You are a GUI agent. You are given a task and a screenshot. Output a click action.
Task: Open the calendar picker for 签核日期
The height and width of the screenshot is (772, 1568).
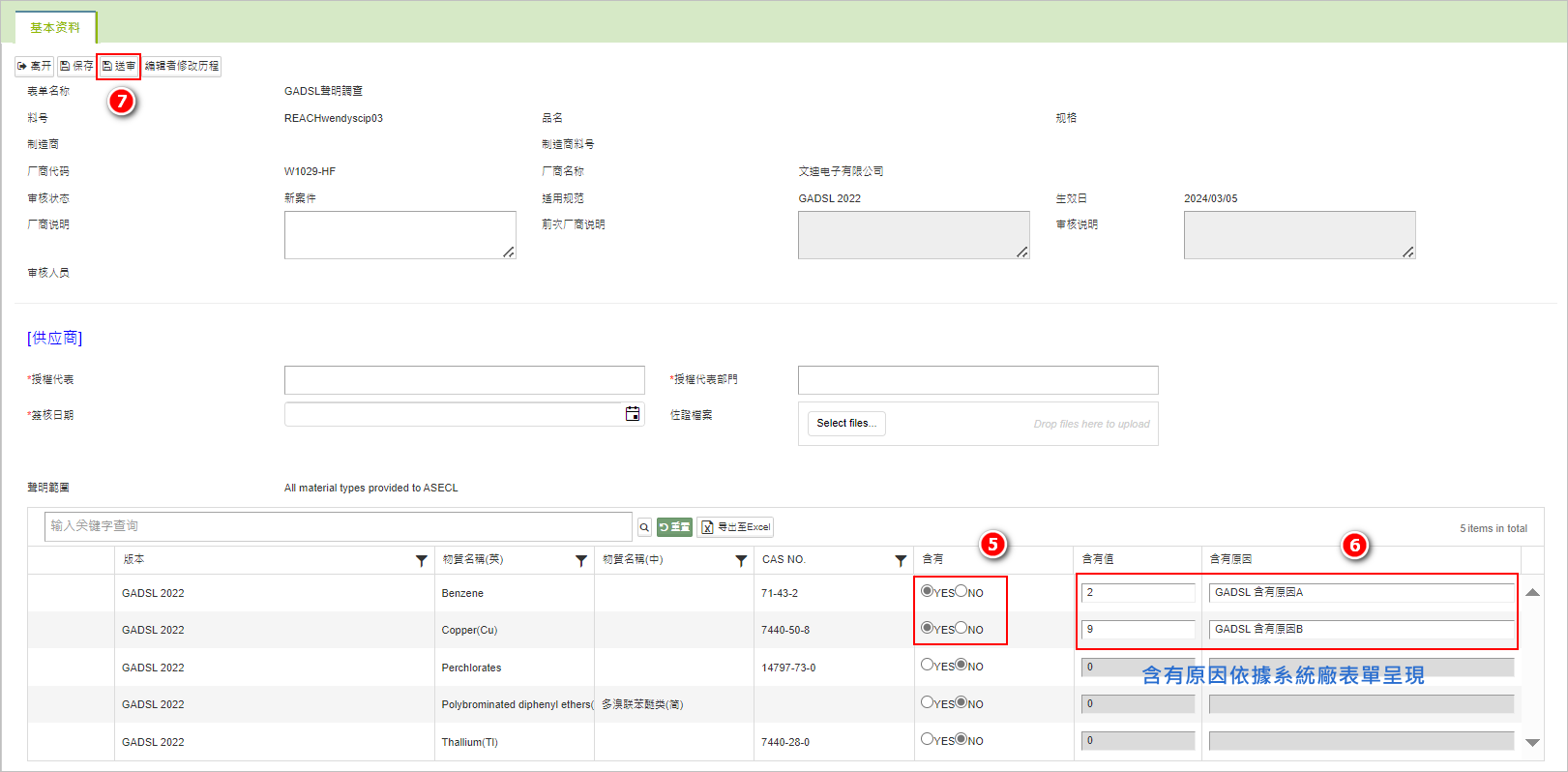click(x=633, y=414)
